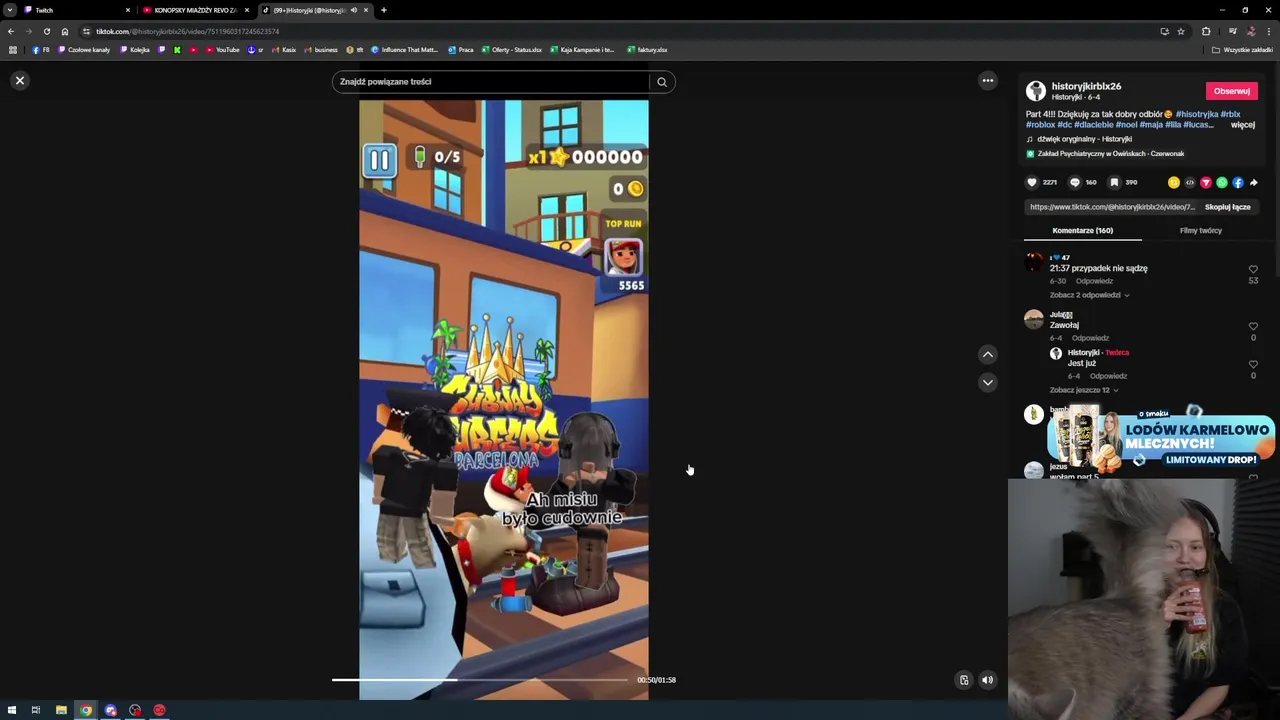This screenshot has width=1280, height=720.
Task: Open a new browser tab
Action: 384,10
